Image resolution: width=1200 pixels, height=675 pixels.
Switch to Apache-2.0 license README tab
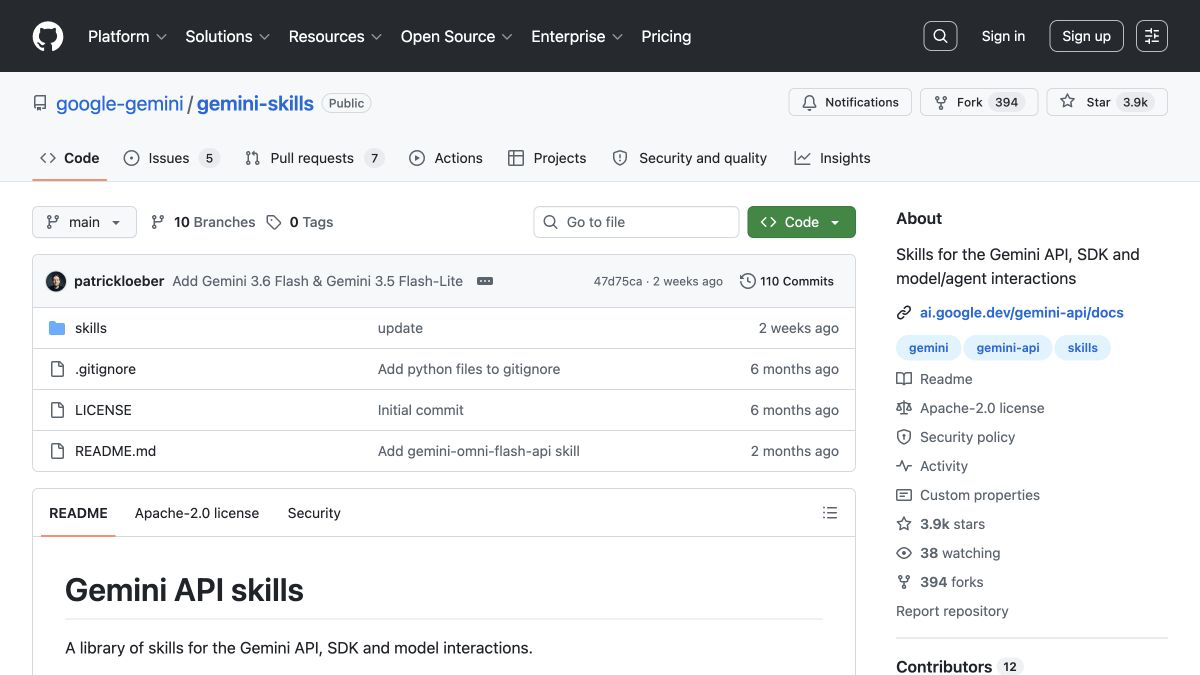(197, 513)
